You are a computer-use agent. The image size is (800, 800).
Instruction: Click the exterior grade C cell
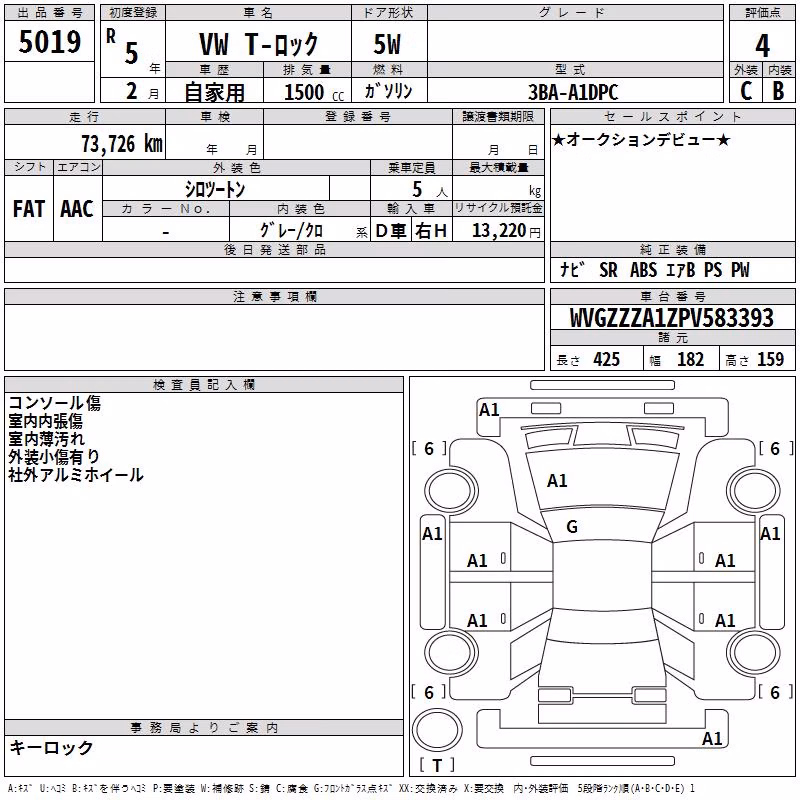click(746, 91)
